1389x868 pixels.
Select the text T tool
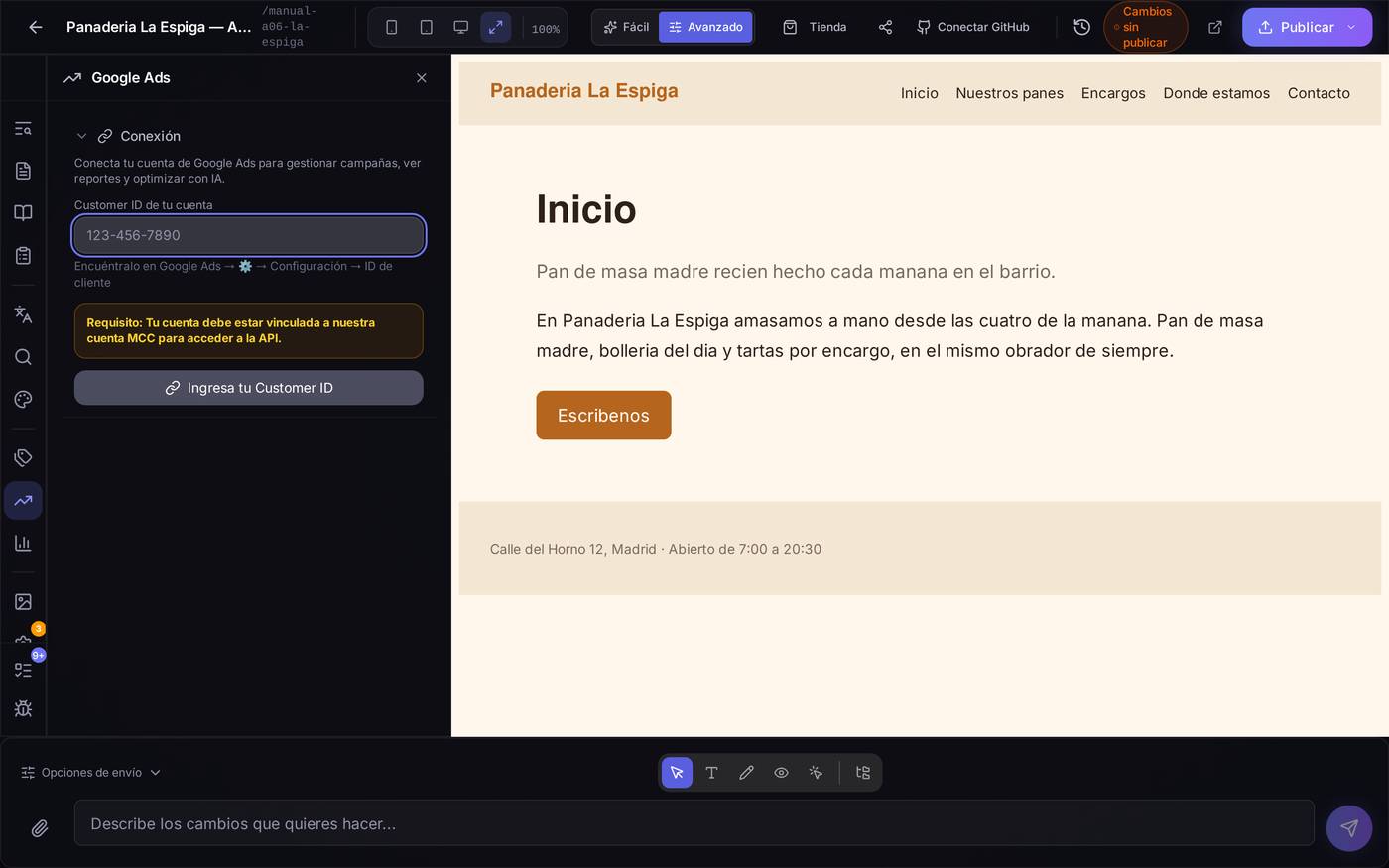711,773
